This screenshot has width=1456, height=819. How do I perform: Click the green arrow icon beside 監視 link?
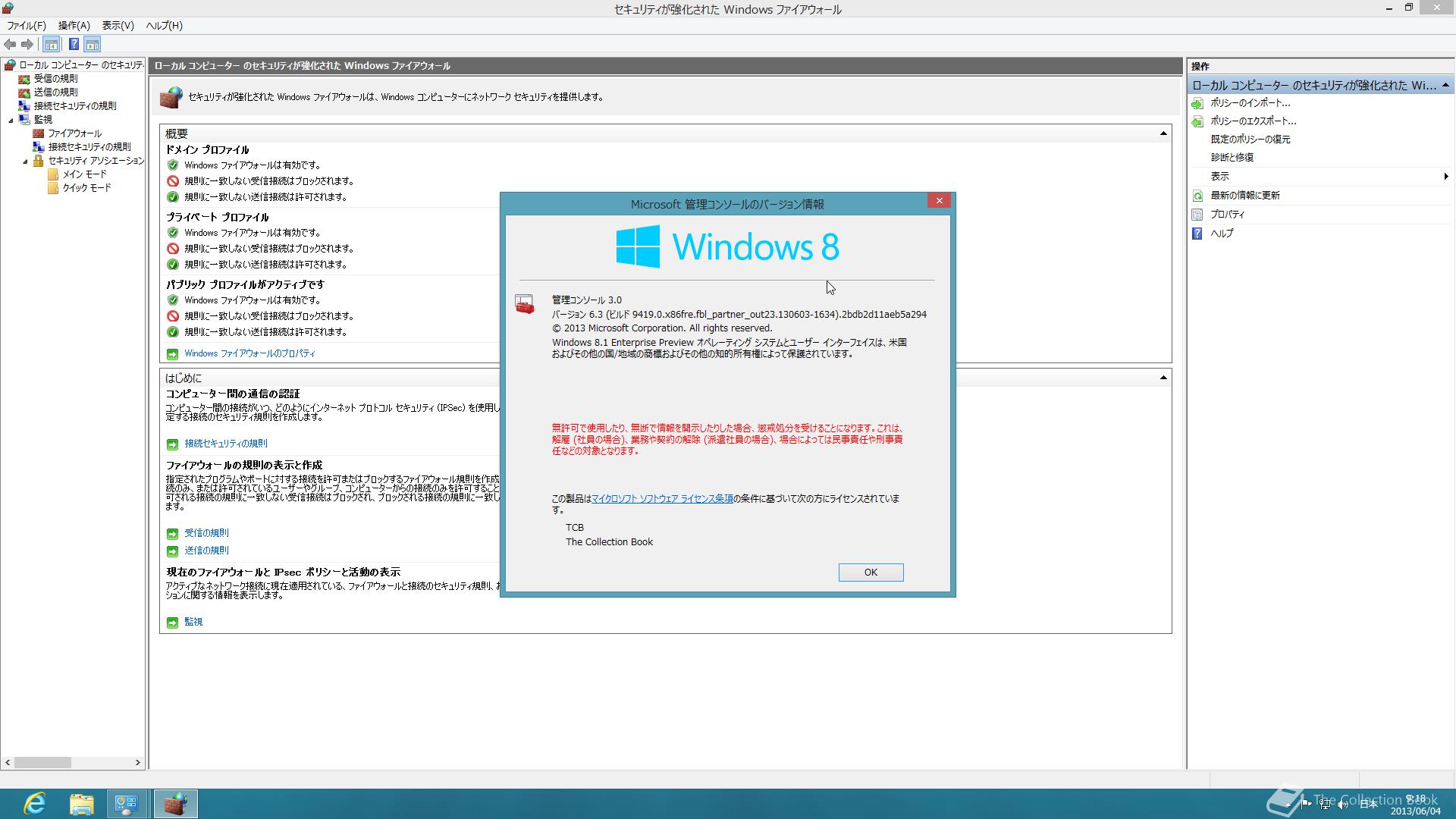point(172,623)
